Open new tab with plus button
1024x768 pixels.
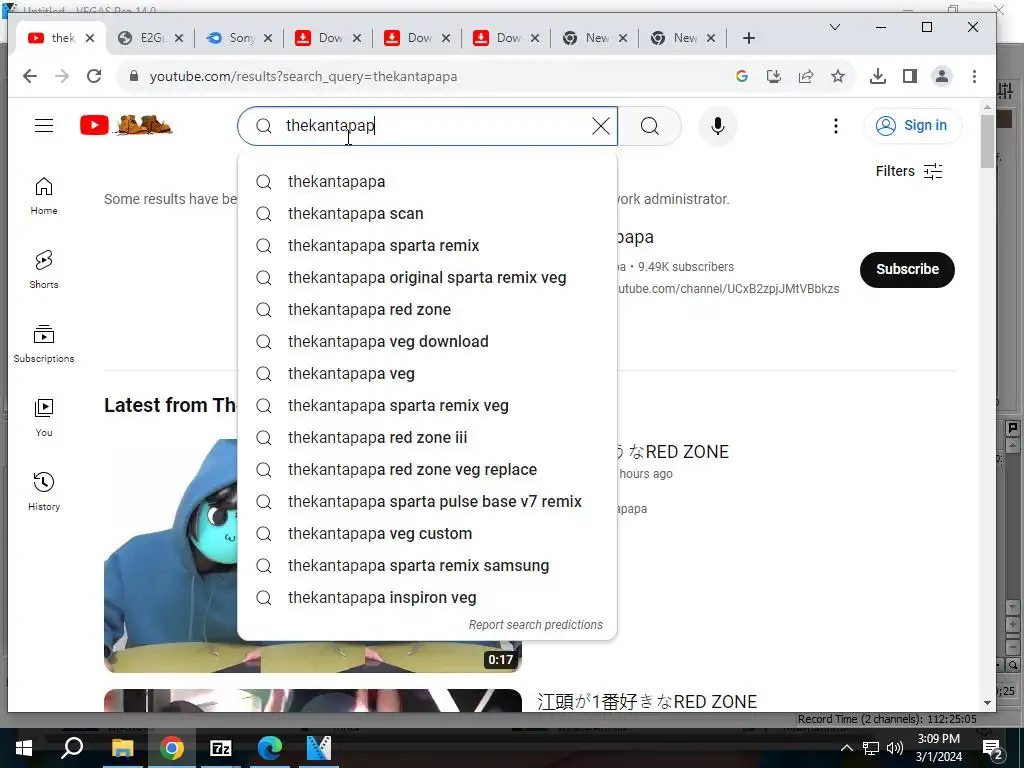tap(748, 38)
